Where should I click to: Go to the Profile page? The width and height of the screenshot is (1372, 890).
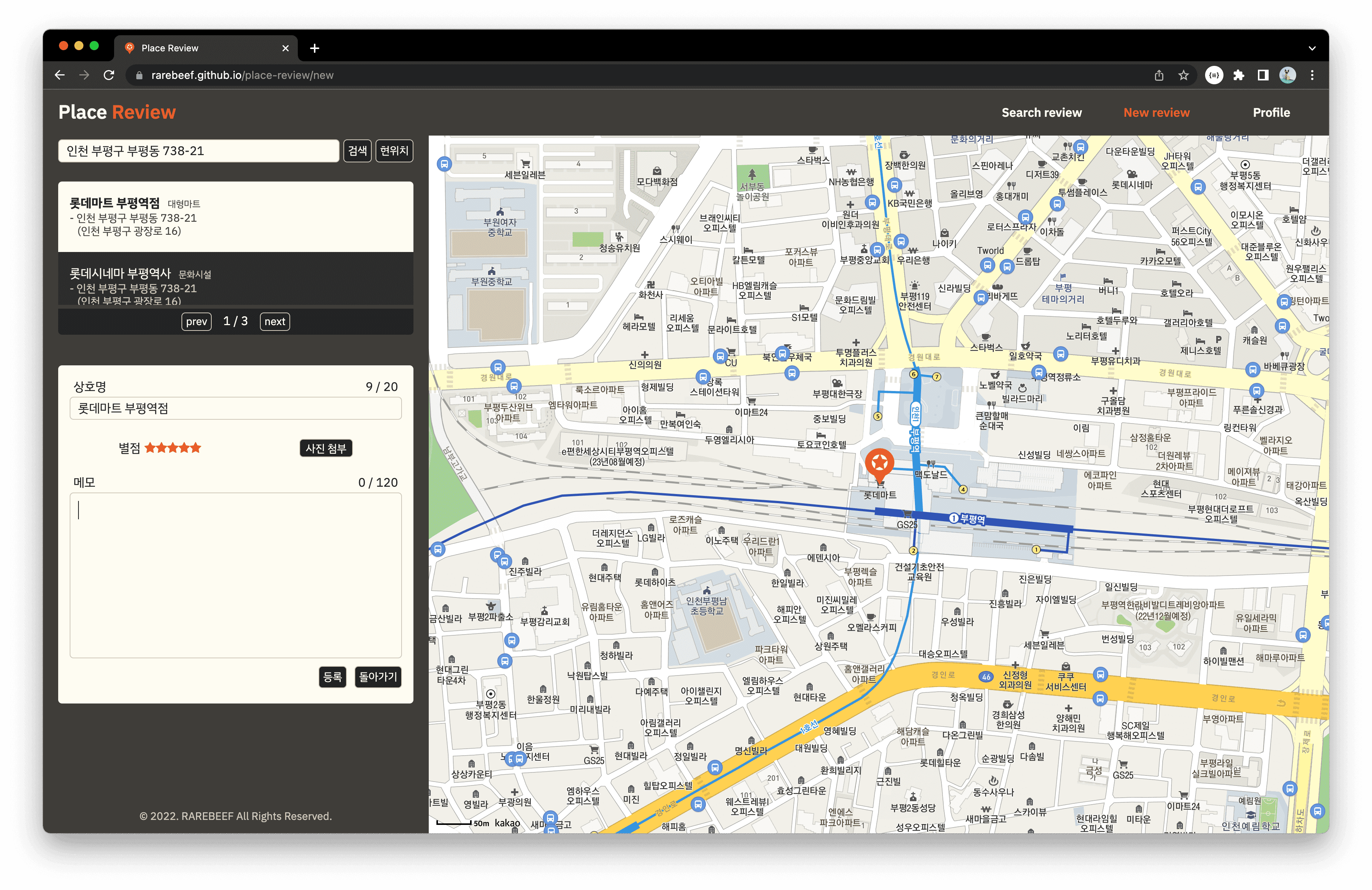pos(1271,113)
